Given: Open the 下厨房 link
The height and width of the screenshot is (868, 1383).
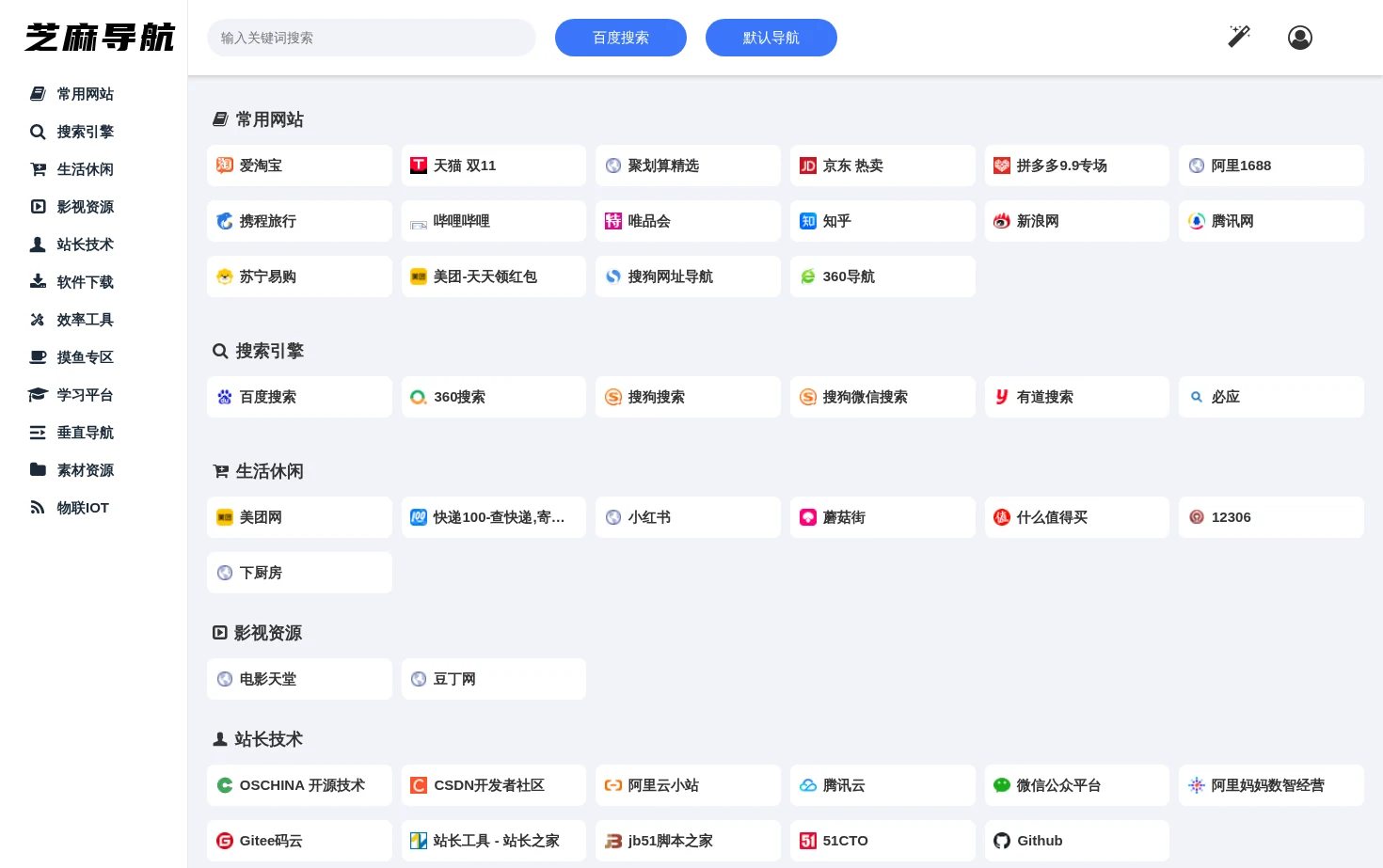Looking at the screenshot, I should click(x=299, y=573).
